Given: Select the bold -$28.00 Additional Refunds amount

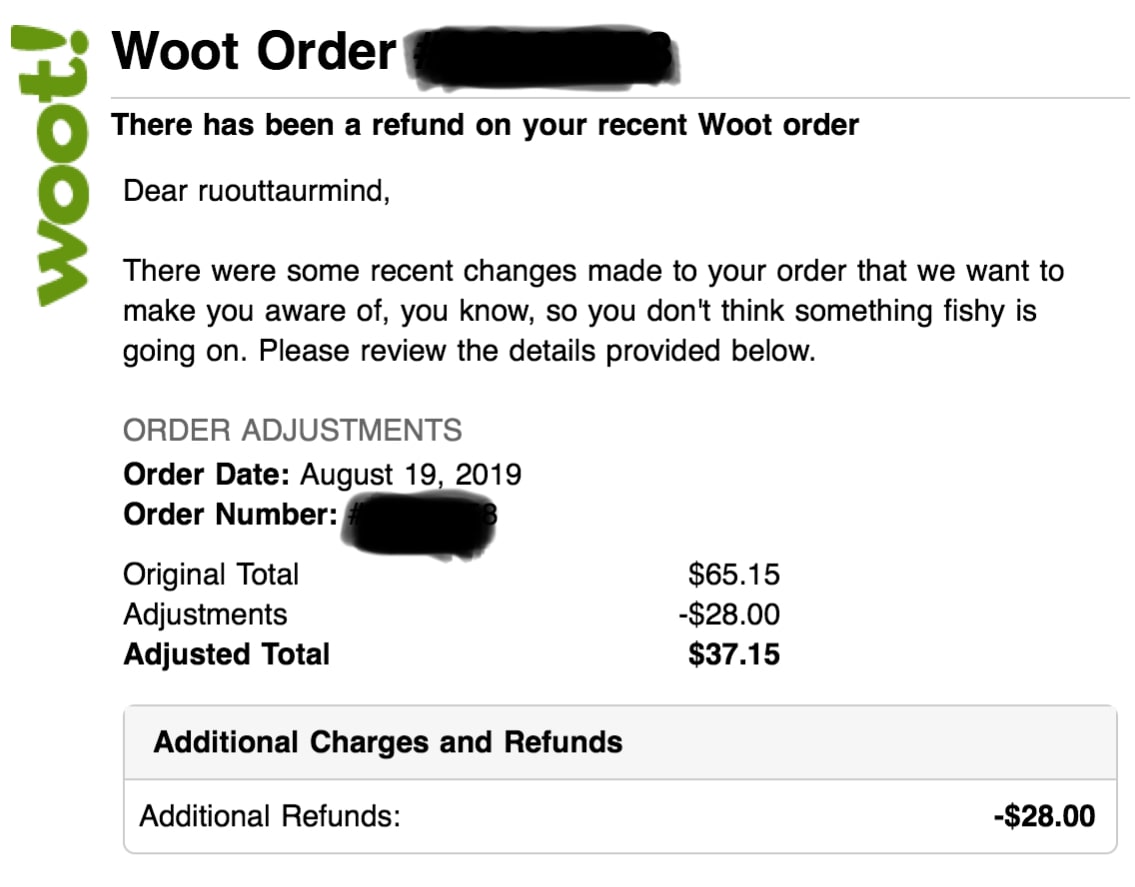Looking at the screenshot, I should coord(1044,817).
